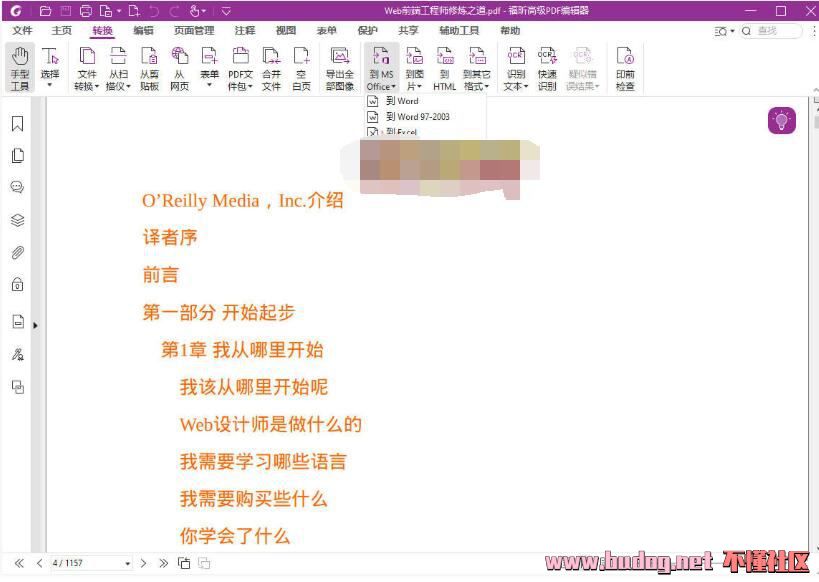This screenshot has width=819, height=582.
Task: Open the Attachments paperclip panel
Action: (18, 253)
